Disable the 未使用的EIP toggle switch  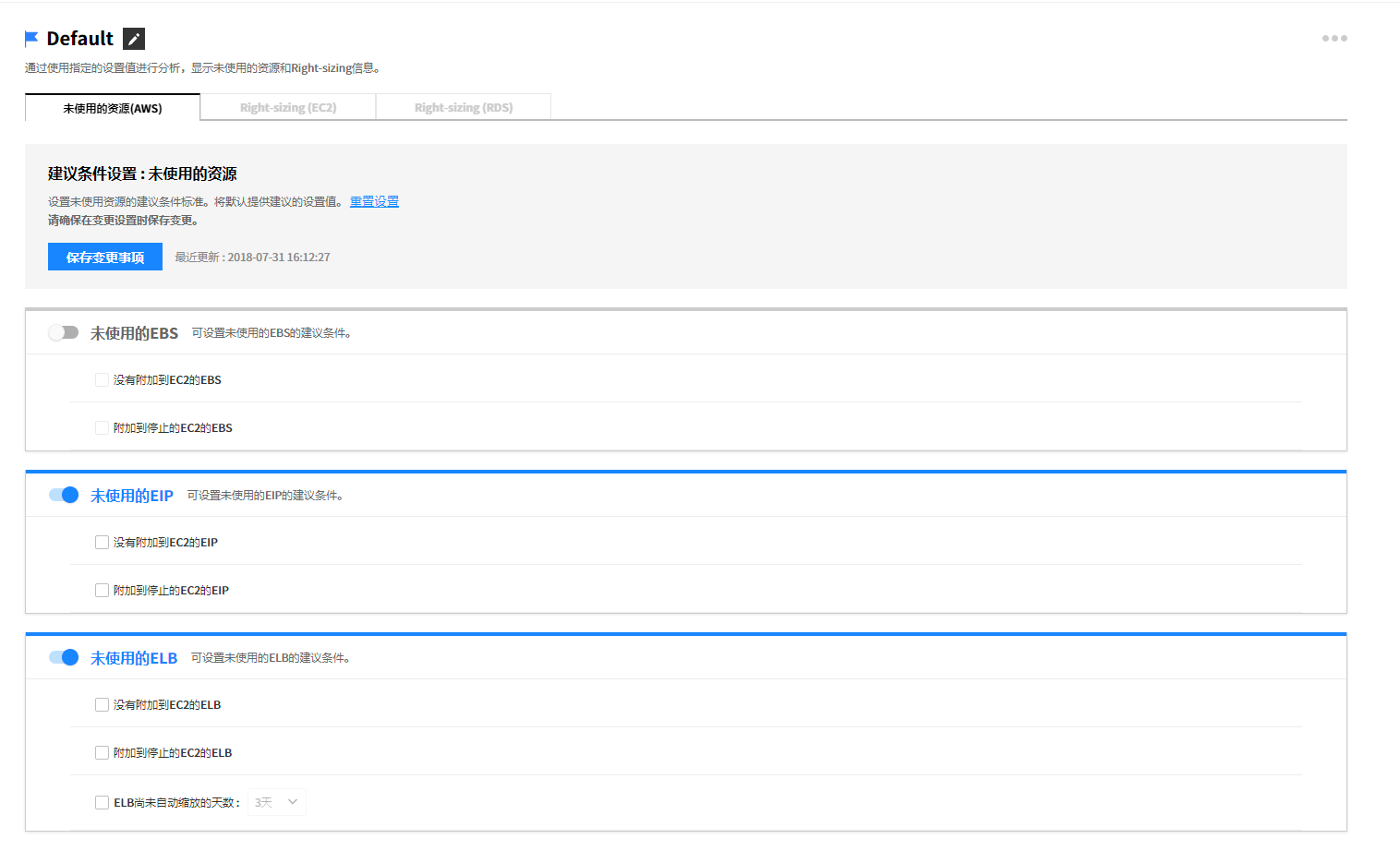pos(64,495)
